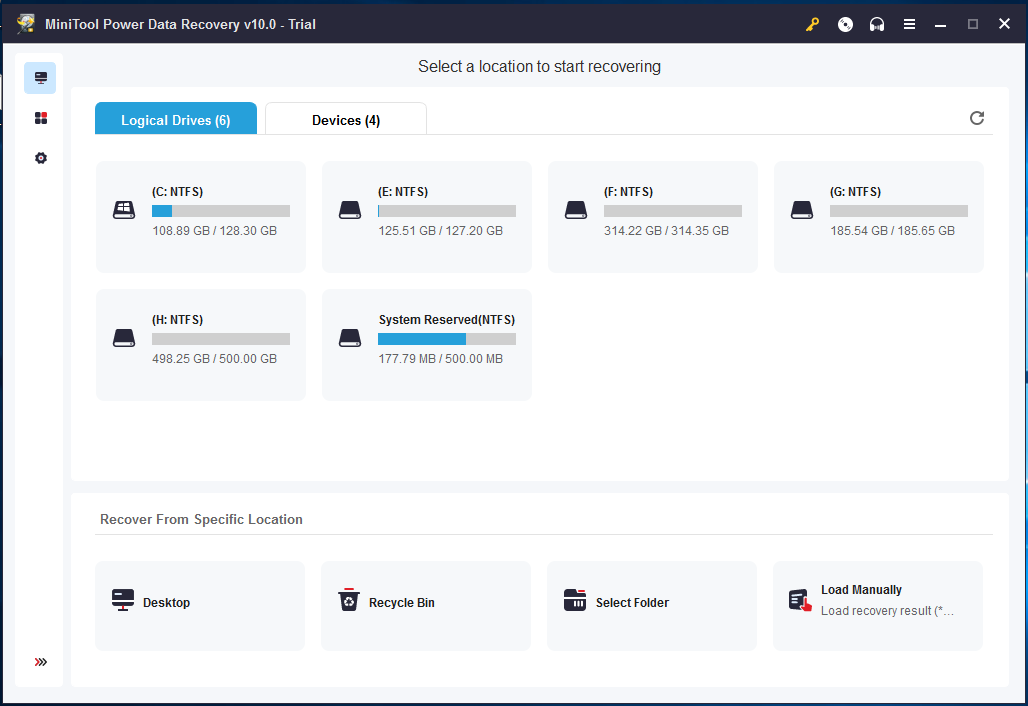The height and width of the screenshot is (706, 1028).
Task: Open the language selection globe icon
Action: pos(845,23)
